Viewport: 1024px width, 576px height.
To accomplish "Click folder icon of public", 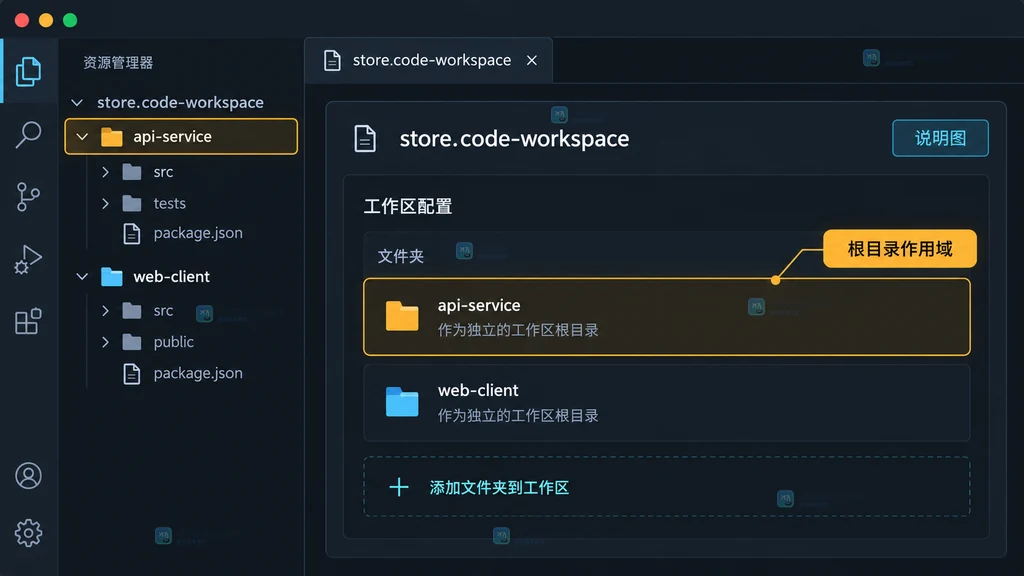I will pos(132,342).
